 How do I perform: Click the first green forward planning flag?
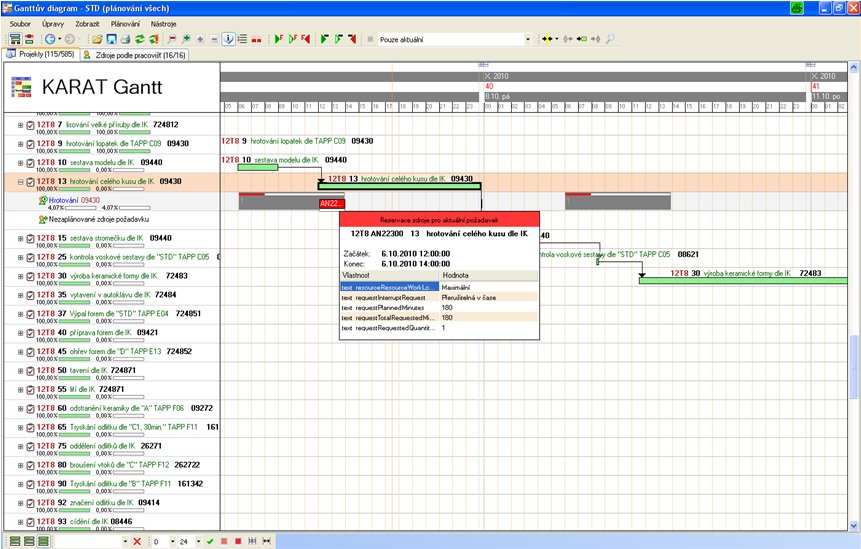pyautogui.click(x=278, y=39)
